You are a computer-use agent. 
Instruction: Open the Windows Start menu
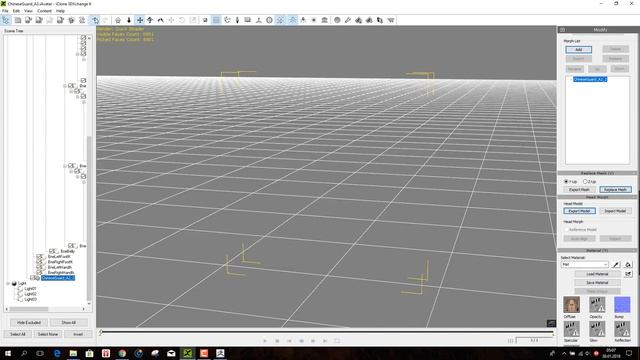[8, 353]
